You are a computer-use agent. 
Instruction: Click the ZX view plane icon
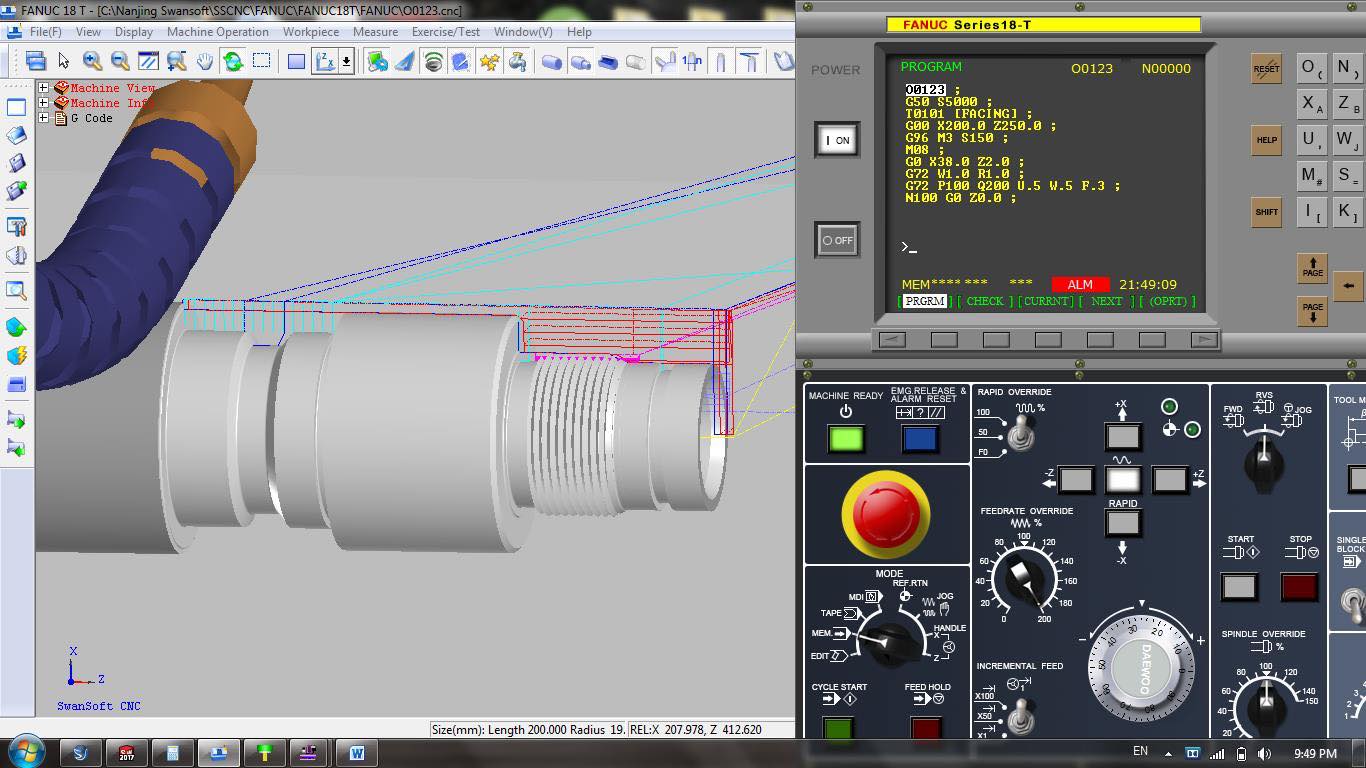[325, 61]
